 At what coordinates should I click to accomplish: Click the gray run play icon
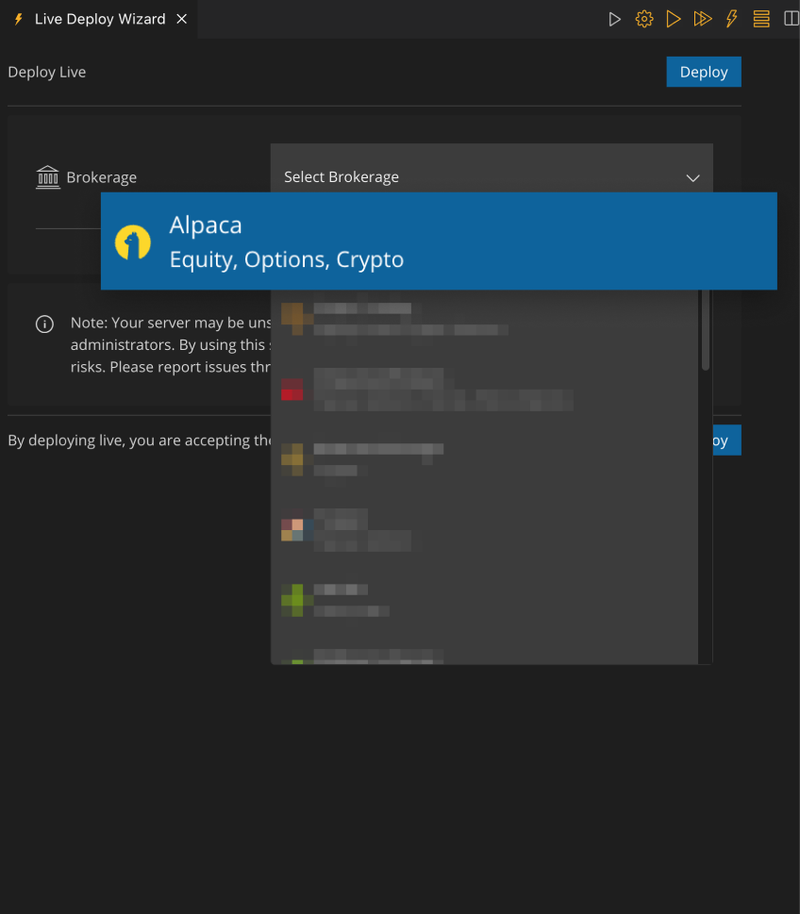615,19
